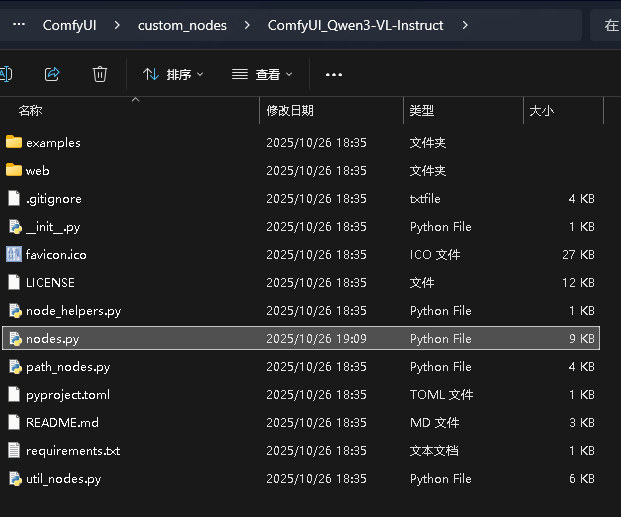Viewport: 621px width, 517px height.
Task: Select the pyproject.toml file icon
Action: 14,395
